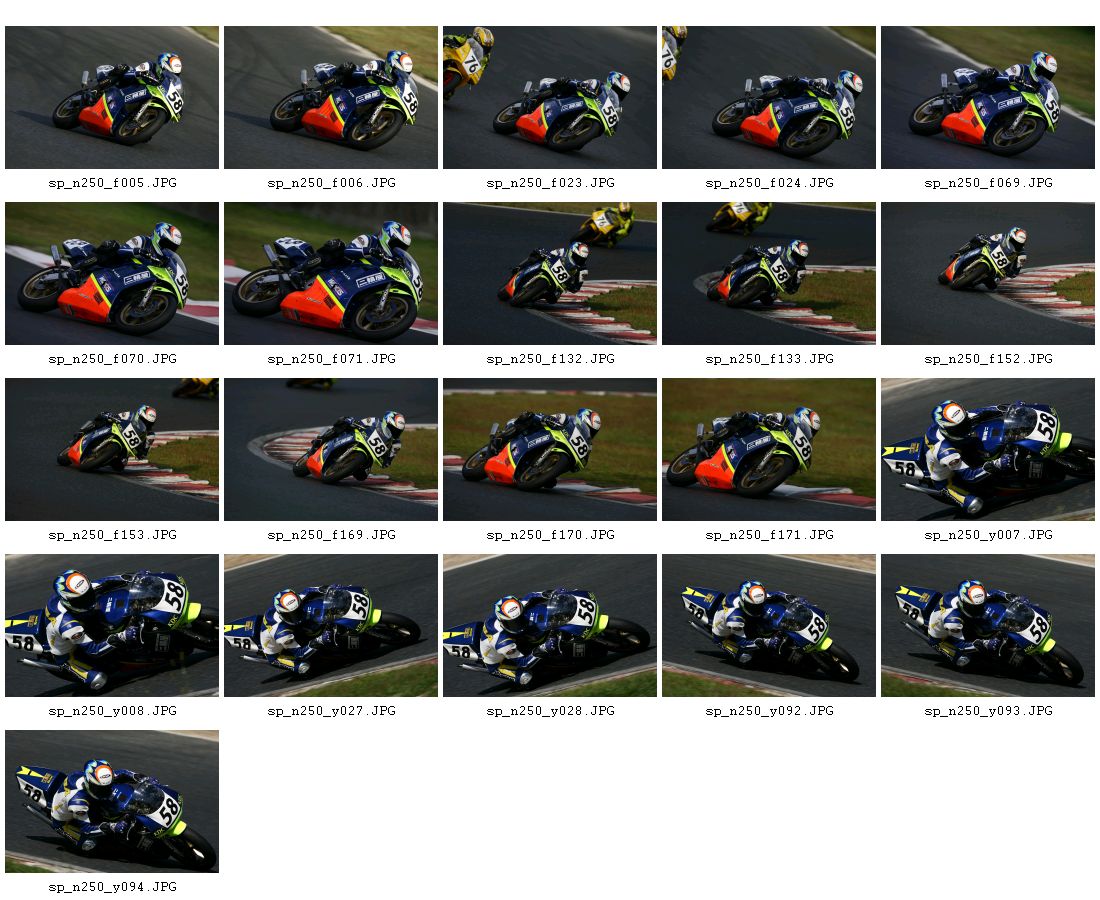Open the sp_n250_f153.JPG thumbnail
Viewport: 1100px width, 900px height.
[x=112, y=450]
